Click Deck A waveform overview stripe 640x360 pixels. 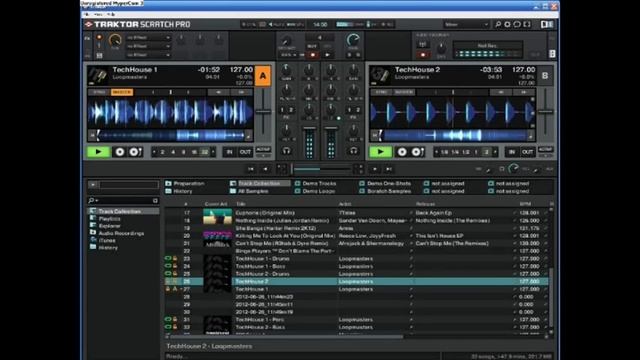pos(170,135)
